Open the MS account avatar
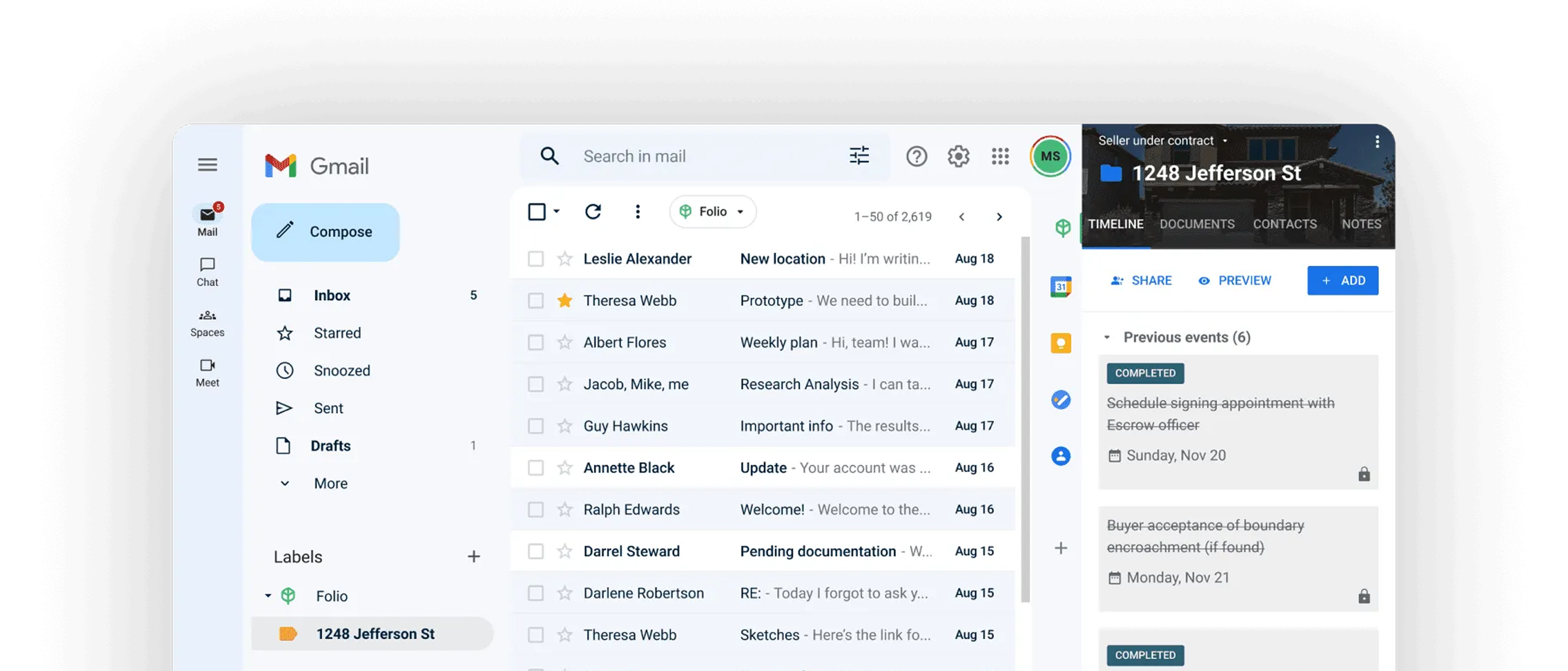The width and height of the screenshot is (1568, 671). coord(1051,156)
